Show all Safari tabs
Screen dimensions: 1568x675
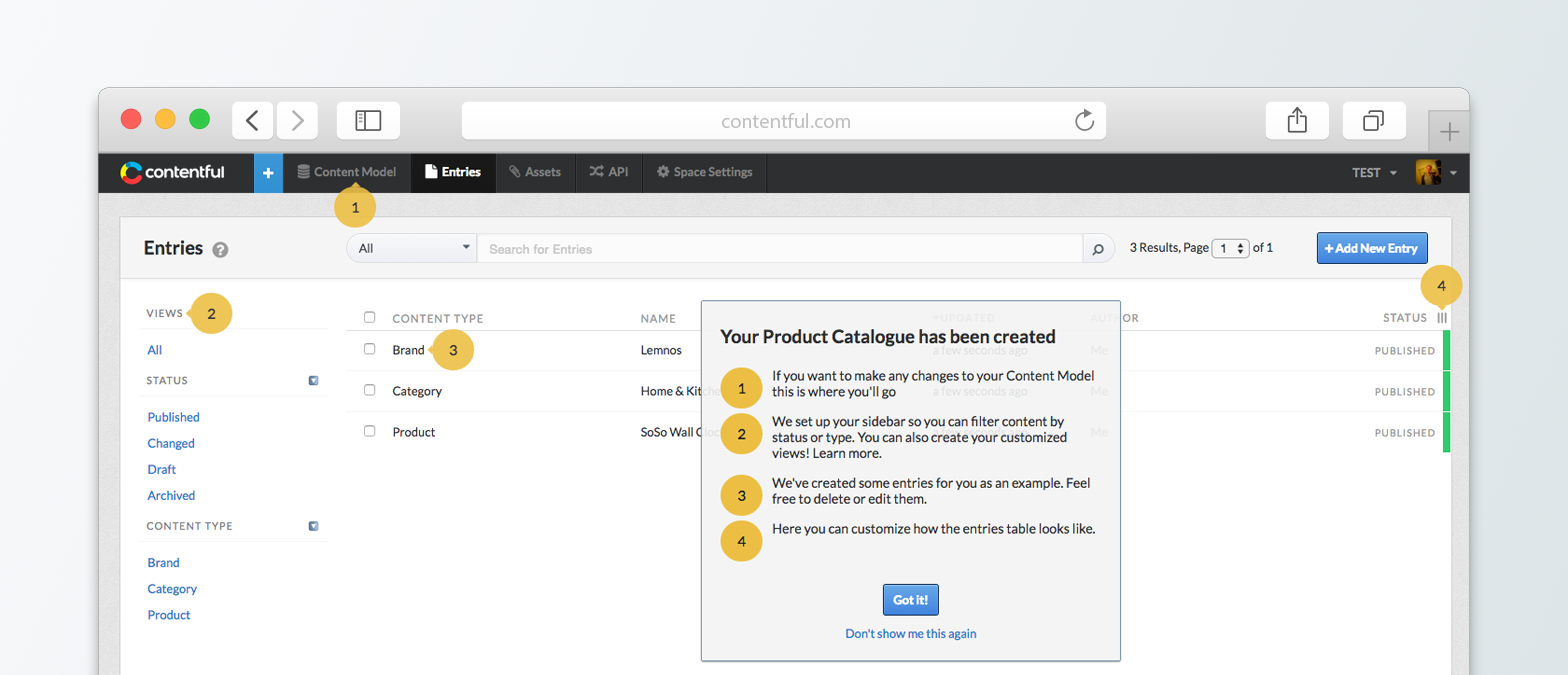pos(1374,120)
